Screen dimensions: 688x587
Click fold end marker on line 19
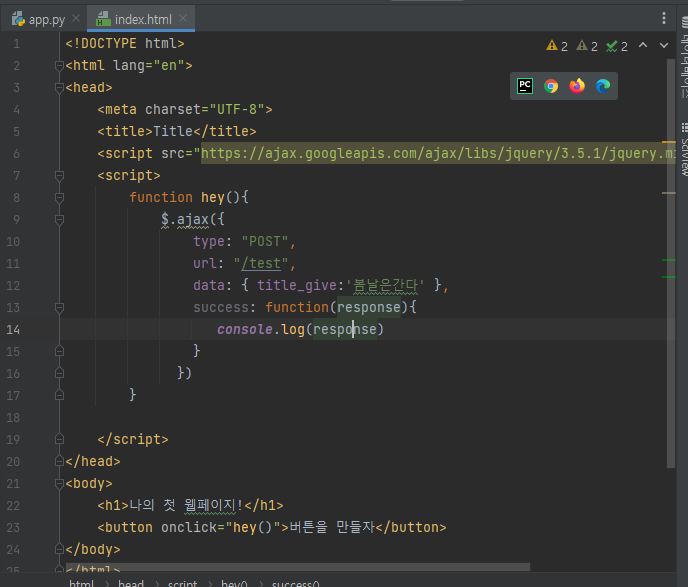[59, 439]
